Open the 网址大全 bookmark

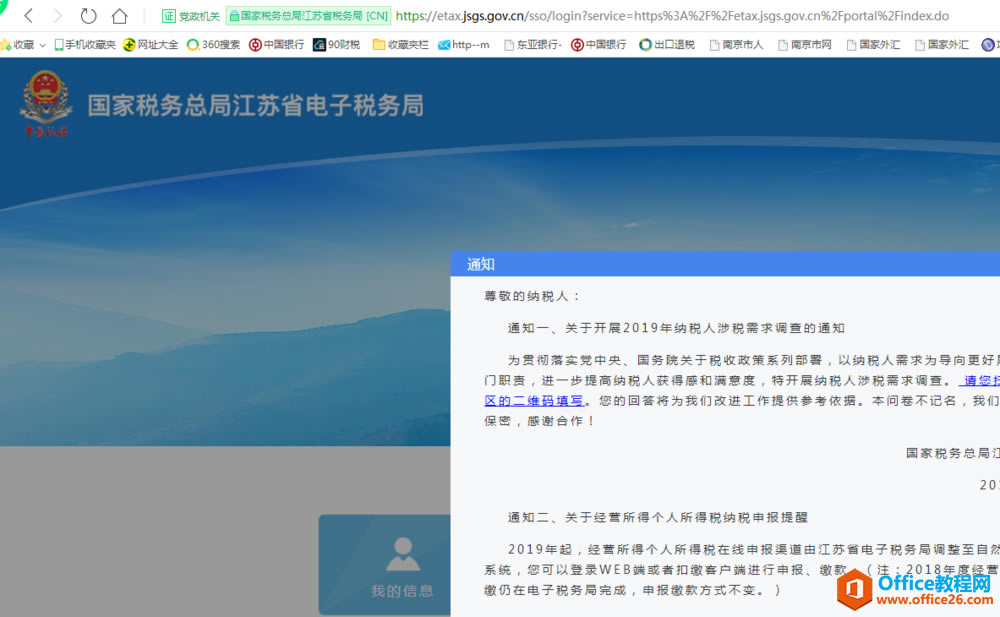[151, 45]
